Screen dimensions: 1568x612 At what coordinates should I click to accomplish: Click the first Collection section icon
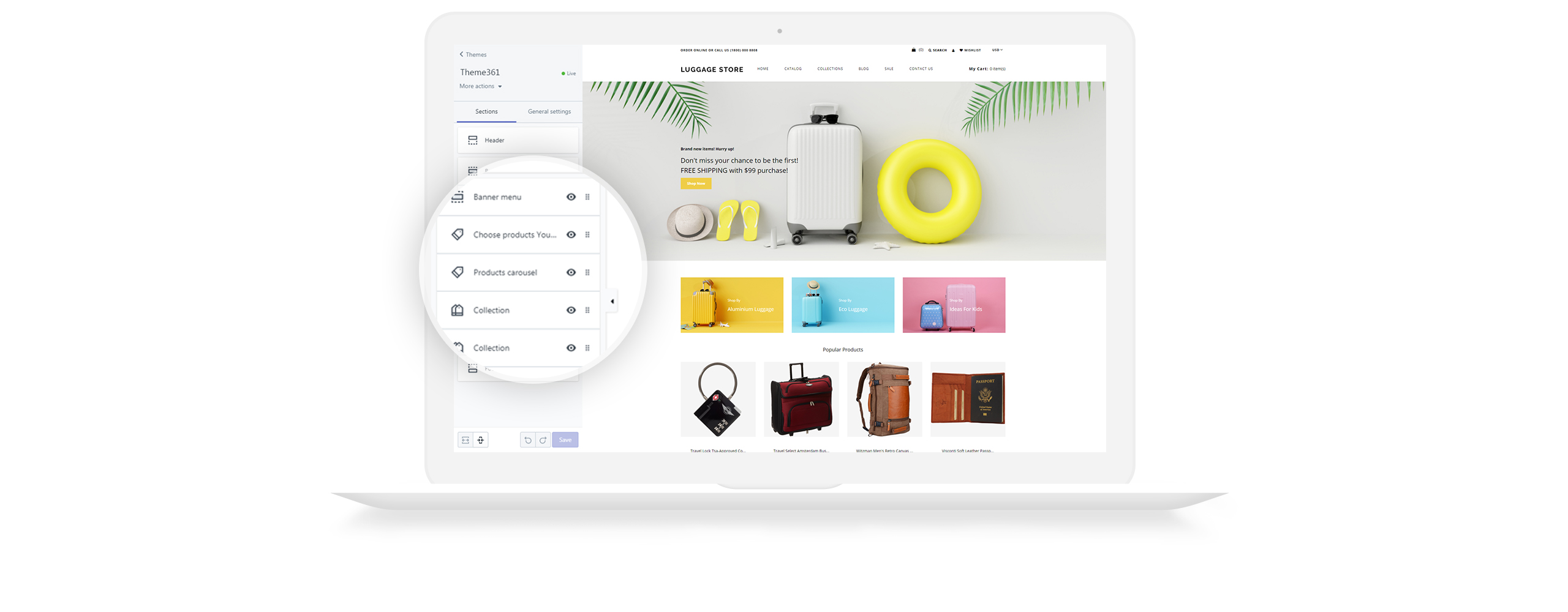coord(458,310)
